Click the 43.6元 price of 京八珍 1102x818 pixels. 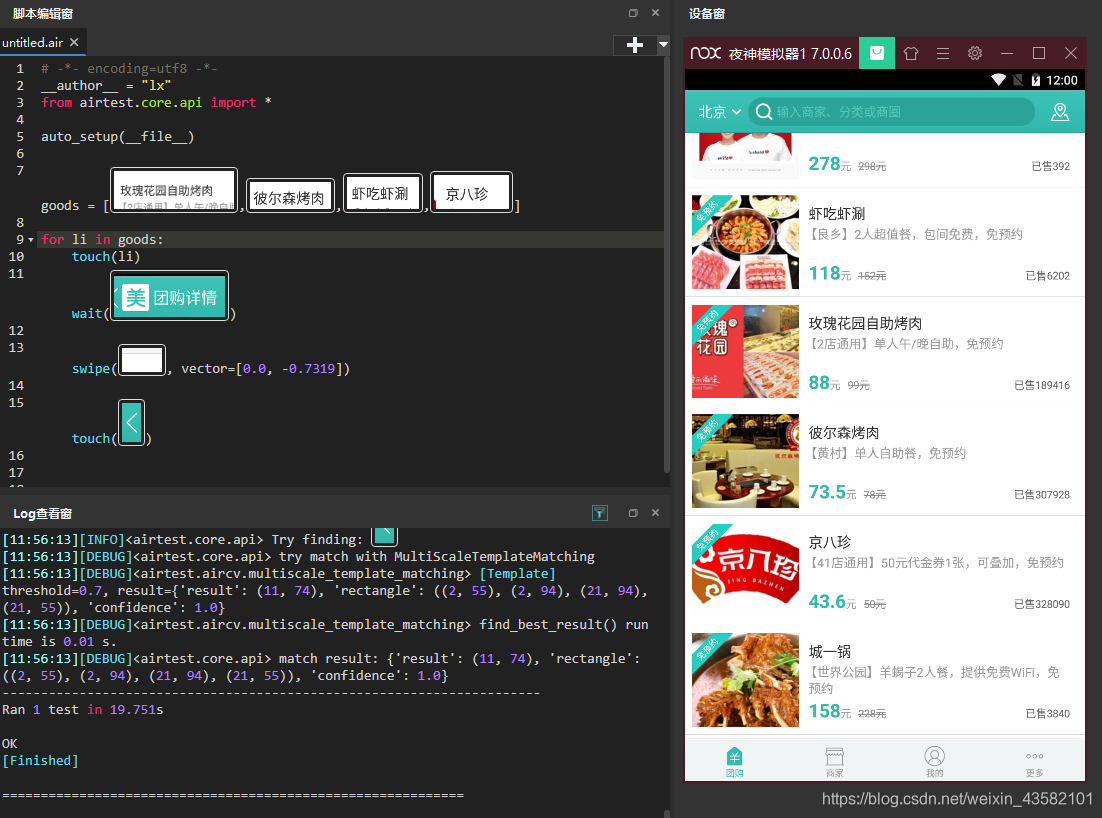point(832,602)
